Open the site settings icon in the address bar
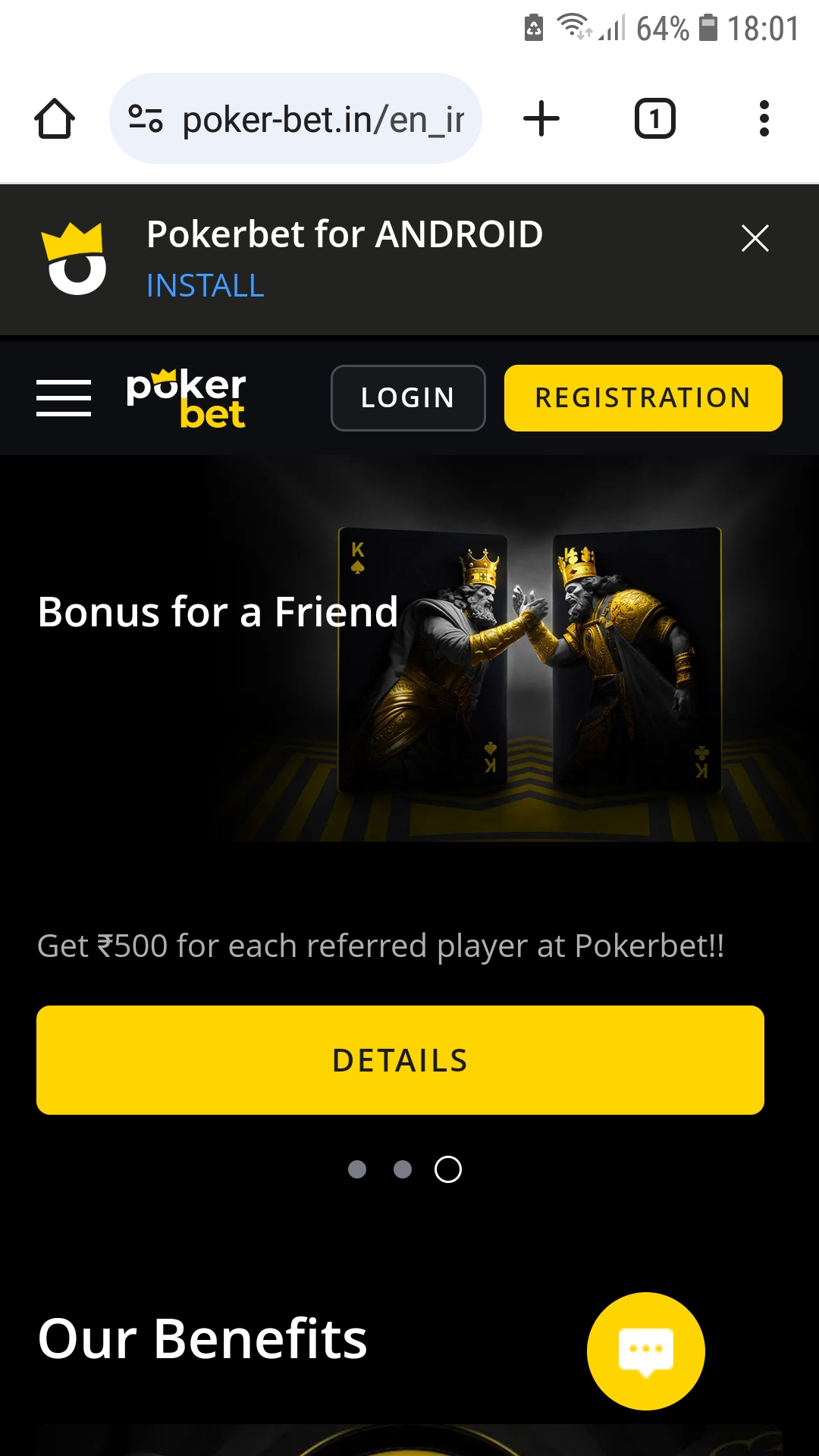 146,119
